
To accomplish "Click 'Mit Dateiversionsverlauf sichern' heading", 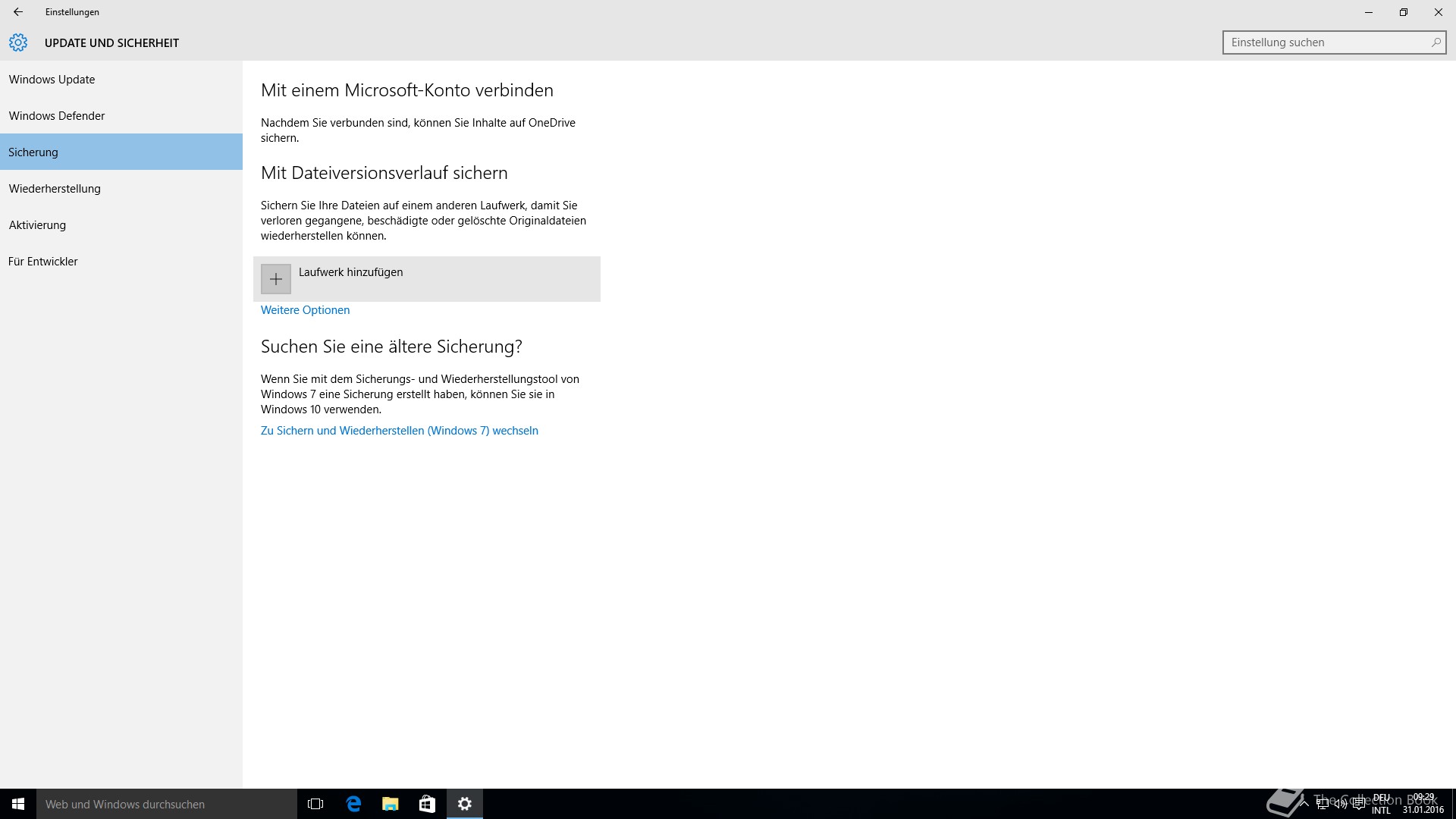I will [x=384, y=173].
